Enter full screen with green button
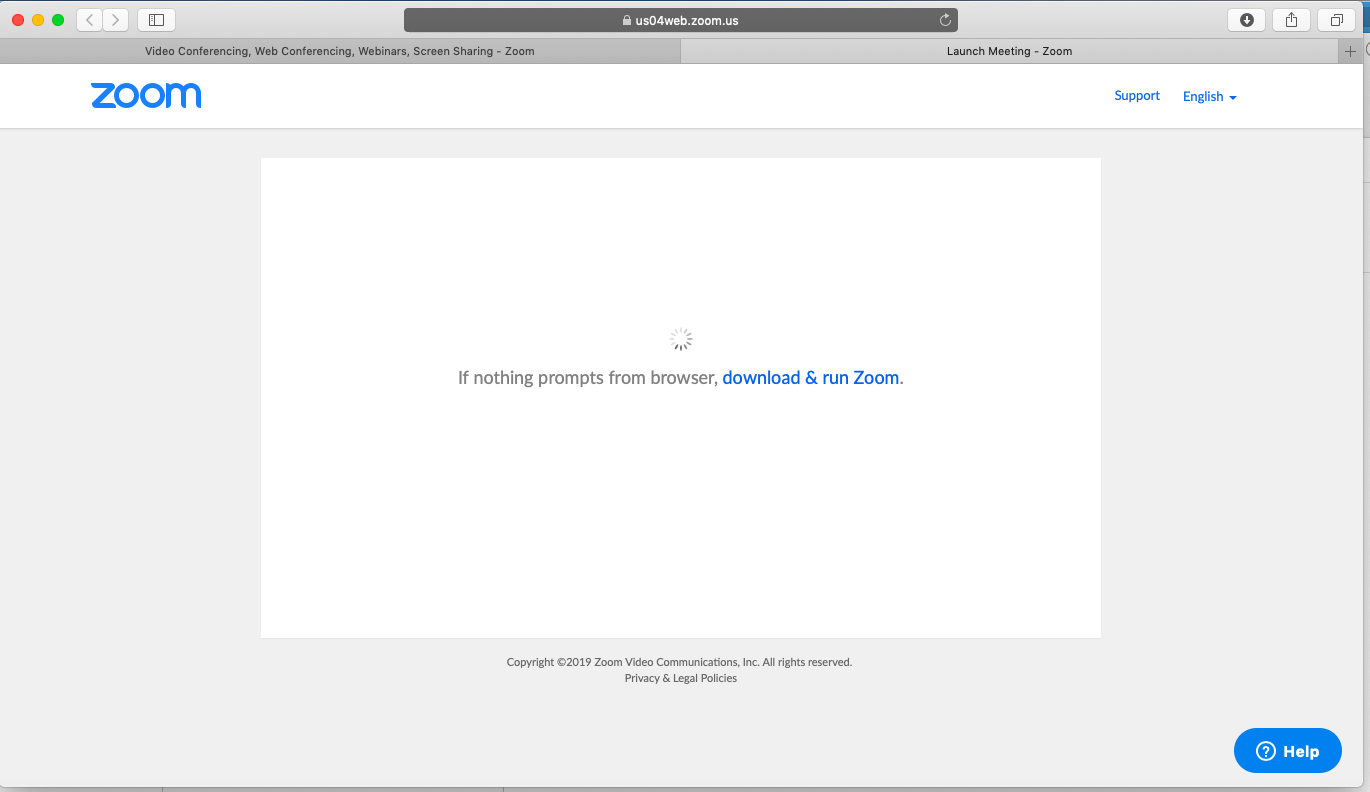The image size is (1370, 792). coord(58,20)
